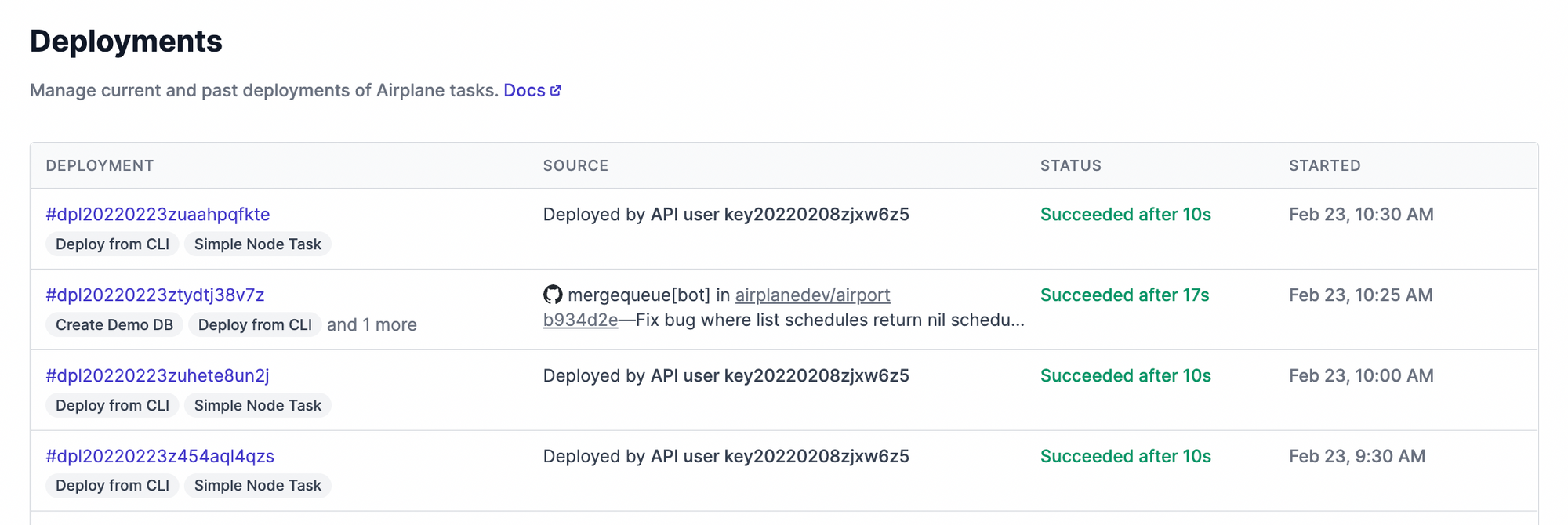Click Deploy from CLI tag in 10:00 AM row
1568x525 pixels.
pos(112,405)
